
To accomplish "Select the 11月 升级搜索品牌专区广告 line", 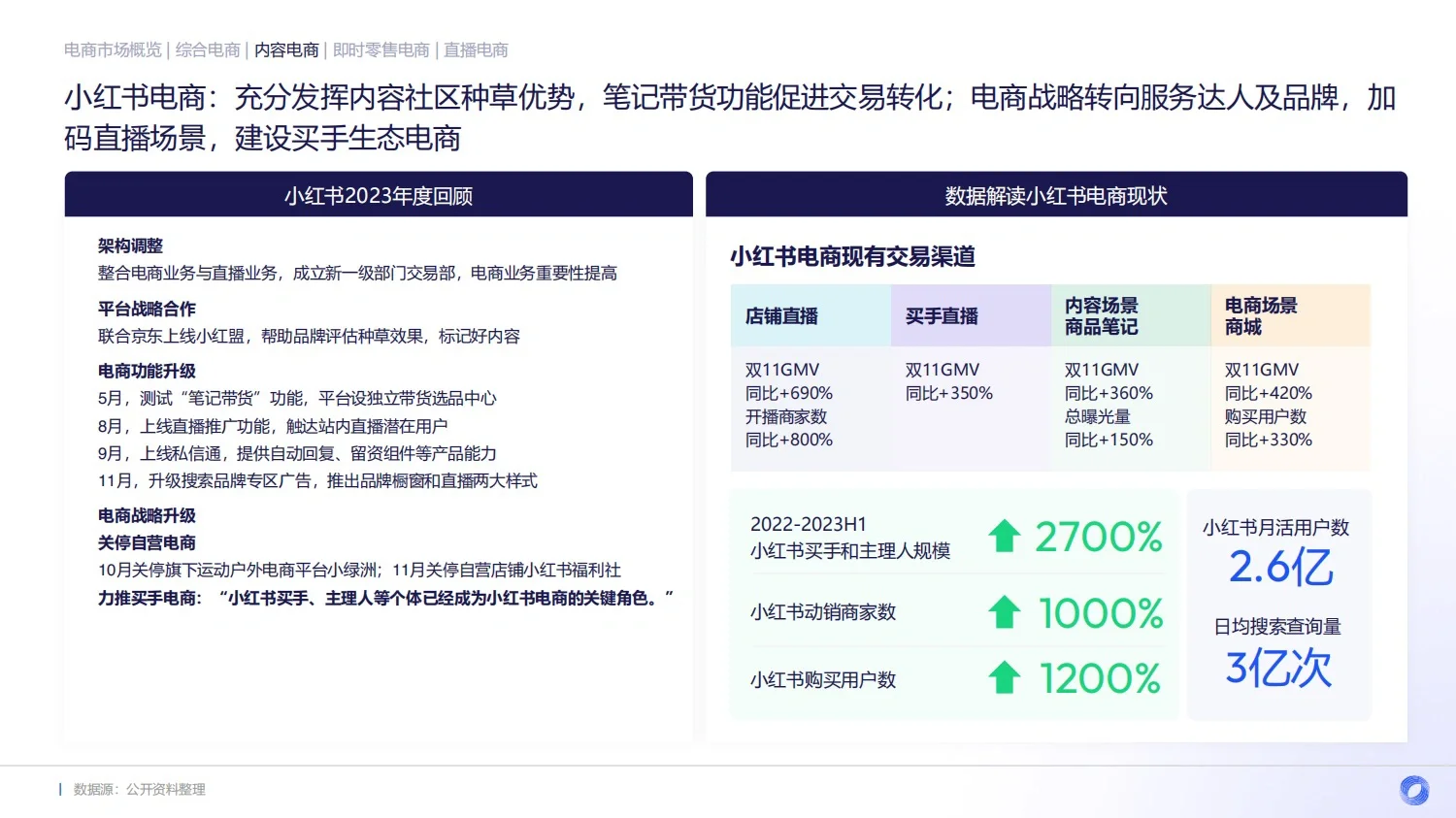I will tap(317, 481).
